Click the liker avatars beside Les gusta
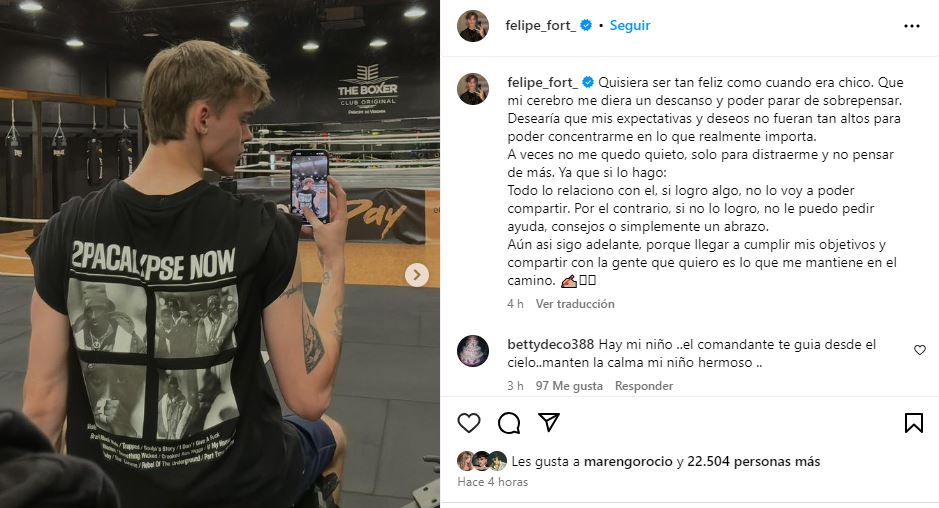 tap(482, 461)
